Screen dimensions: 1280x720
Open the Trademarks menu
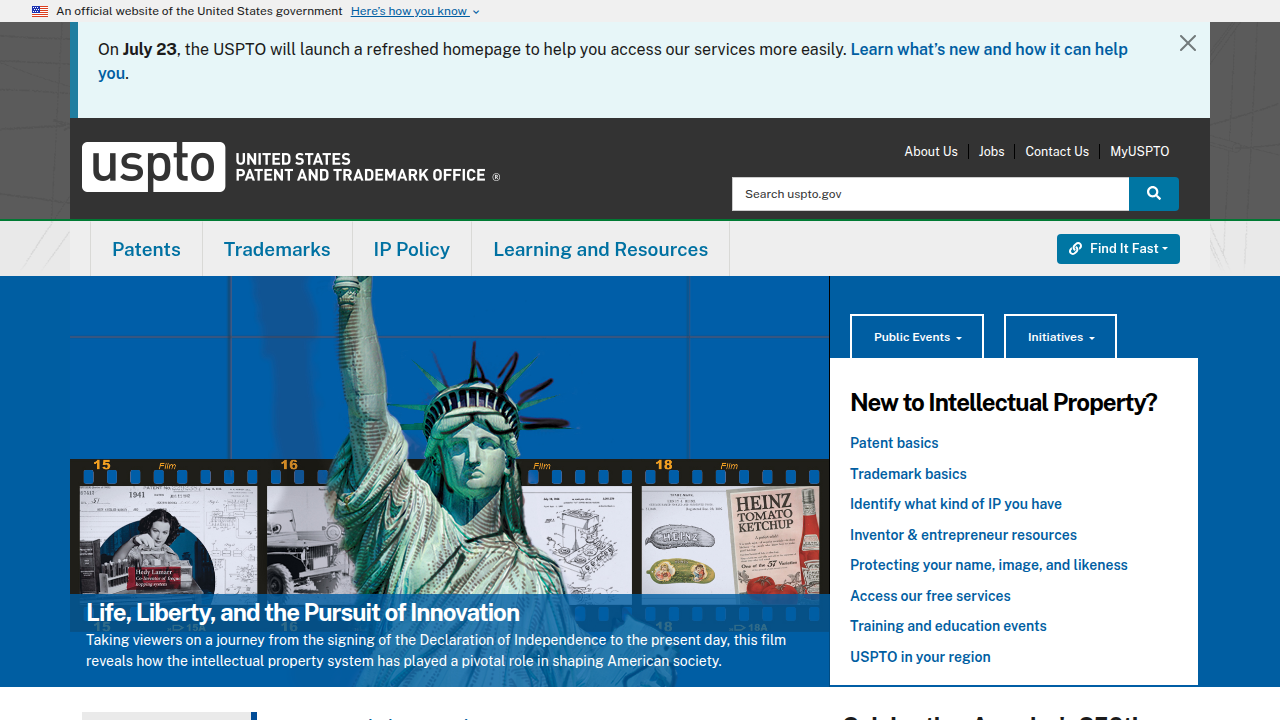277,249
